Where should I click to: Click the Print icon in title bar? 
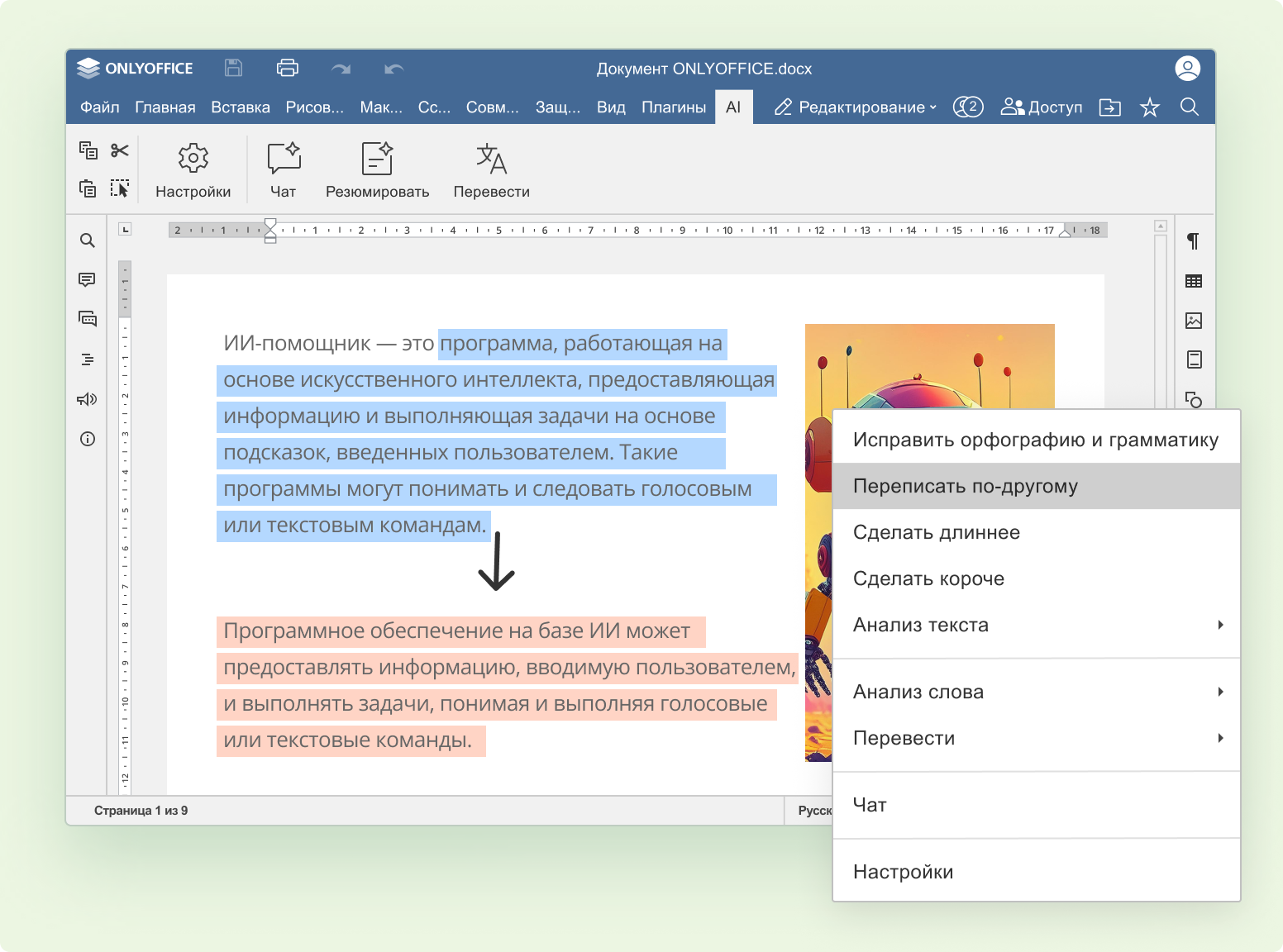[x=287, y=68]
